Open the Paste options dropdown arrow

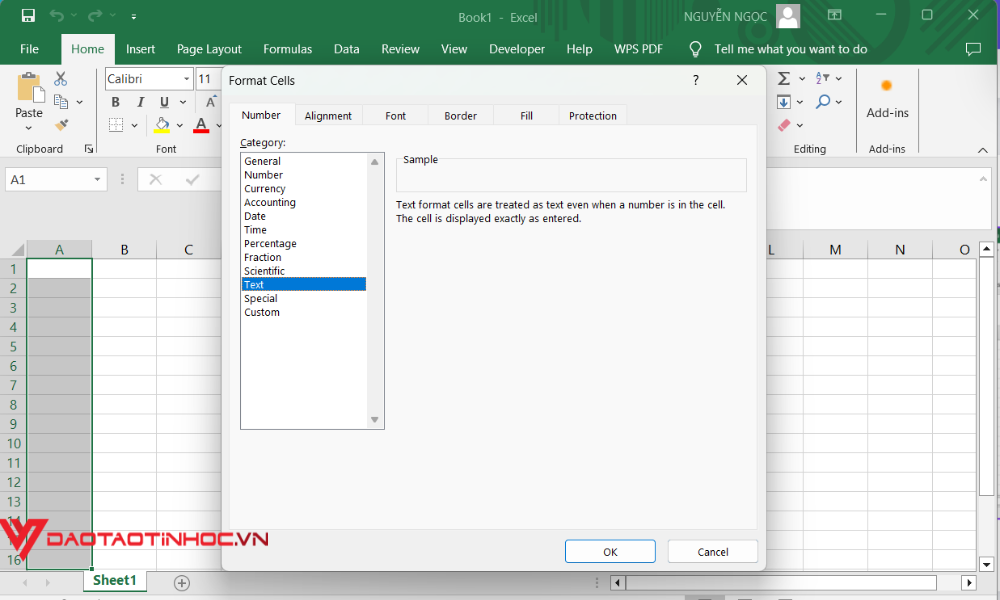click(29, 128)
